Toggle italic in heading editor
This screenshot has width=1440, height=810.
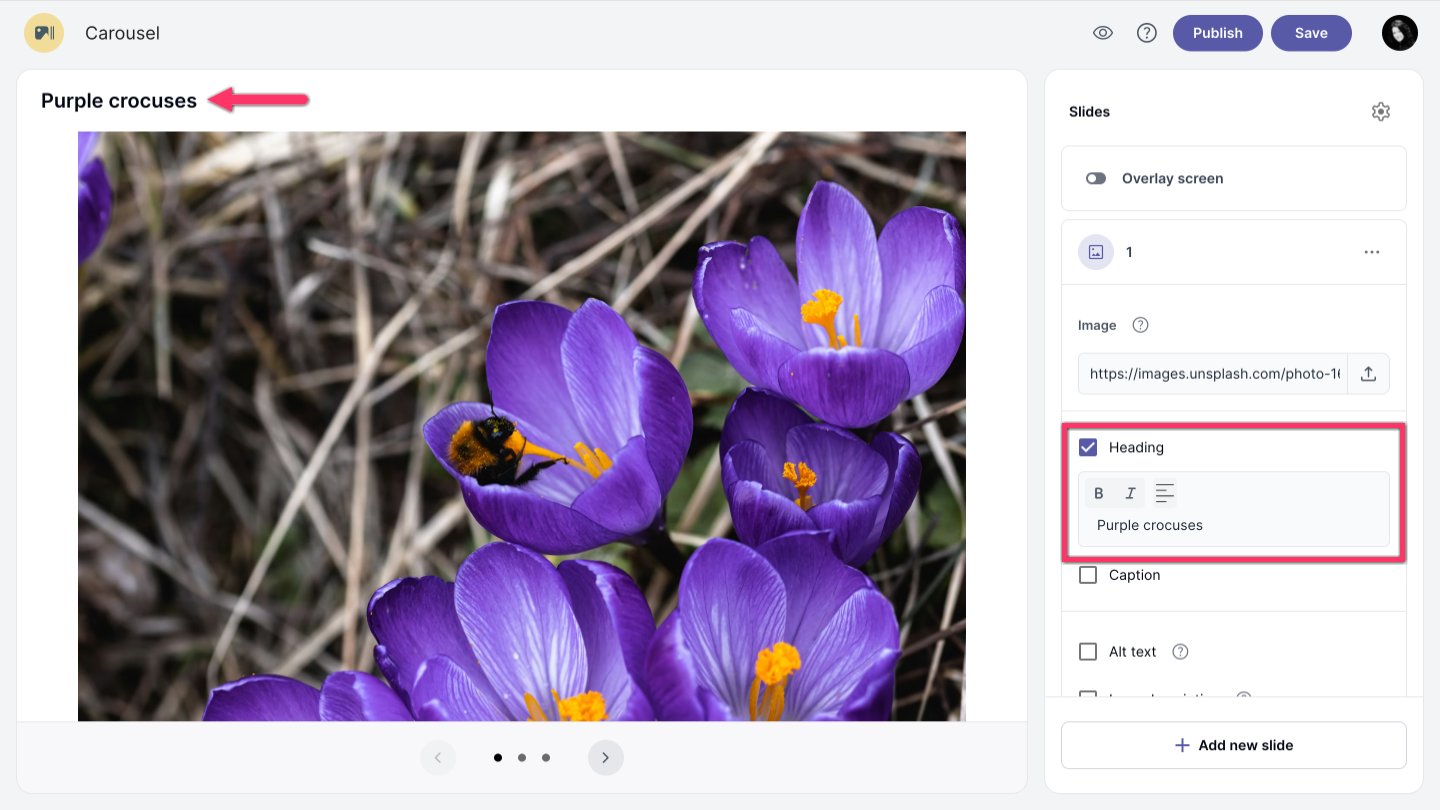(1131, 493)
